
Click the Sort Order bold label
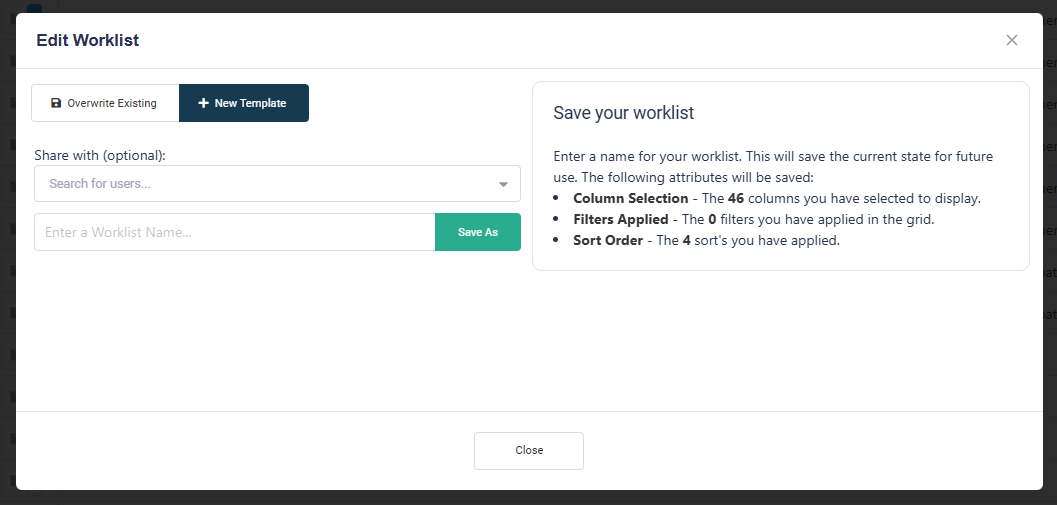pyautogui.click(x=608, y=240)
